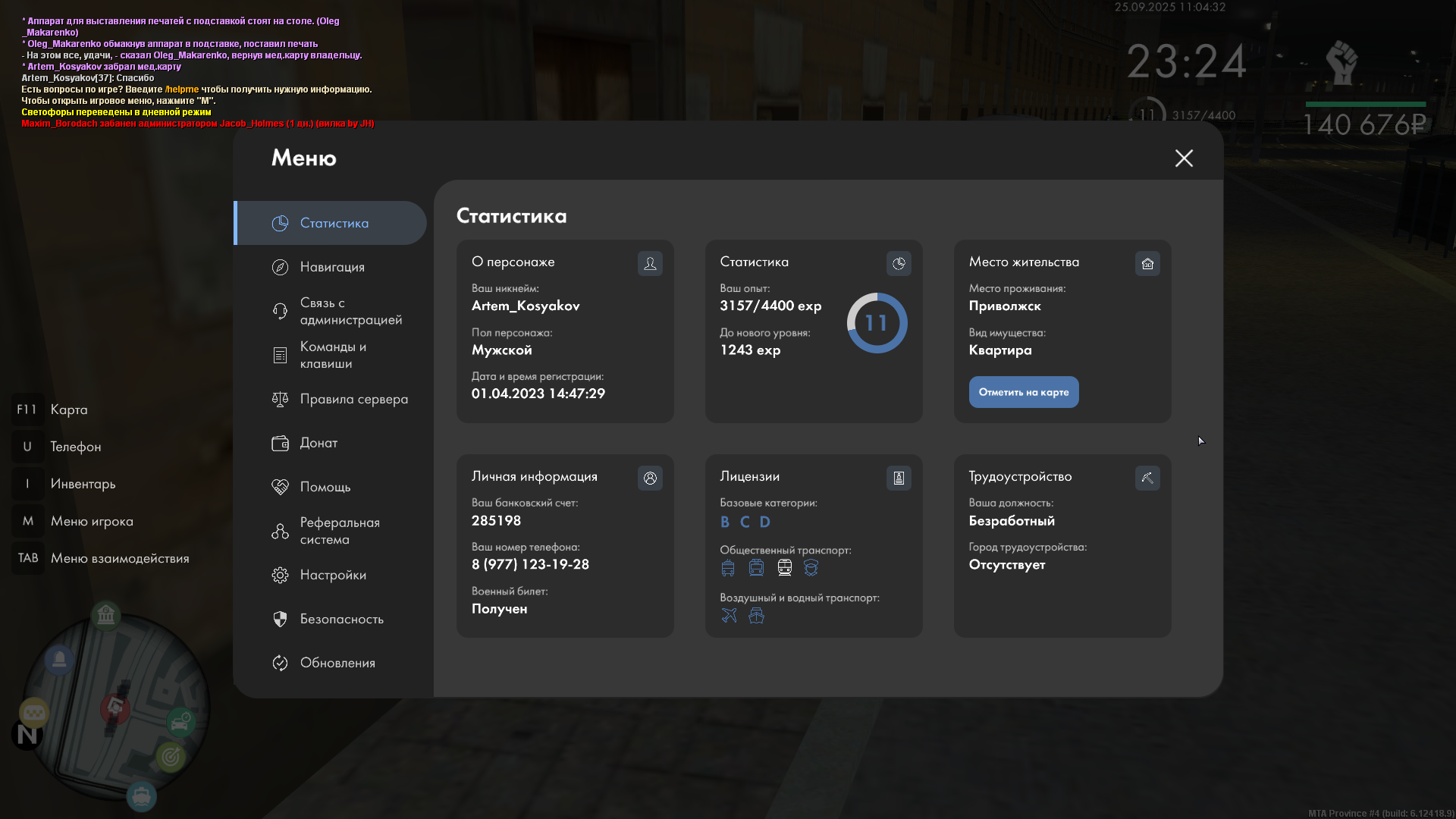Open Реферальная система sidebar item
Viewport: 1456px width, 819px height.
[x=339, y=531]
